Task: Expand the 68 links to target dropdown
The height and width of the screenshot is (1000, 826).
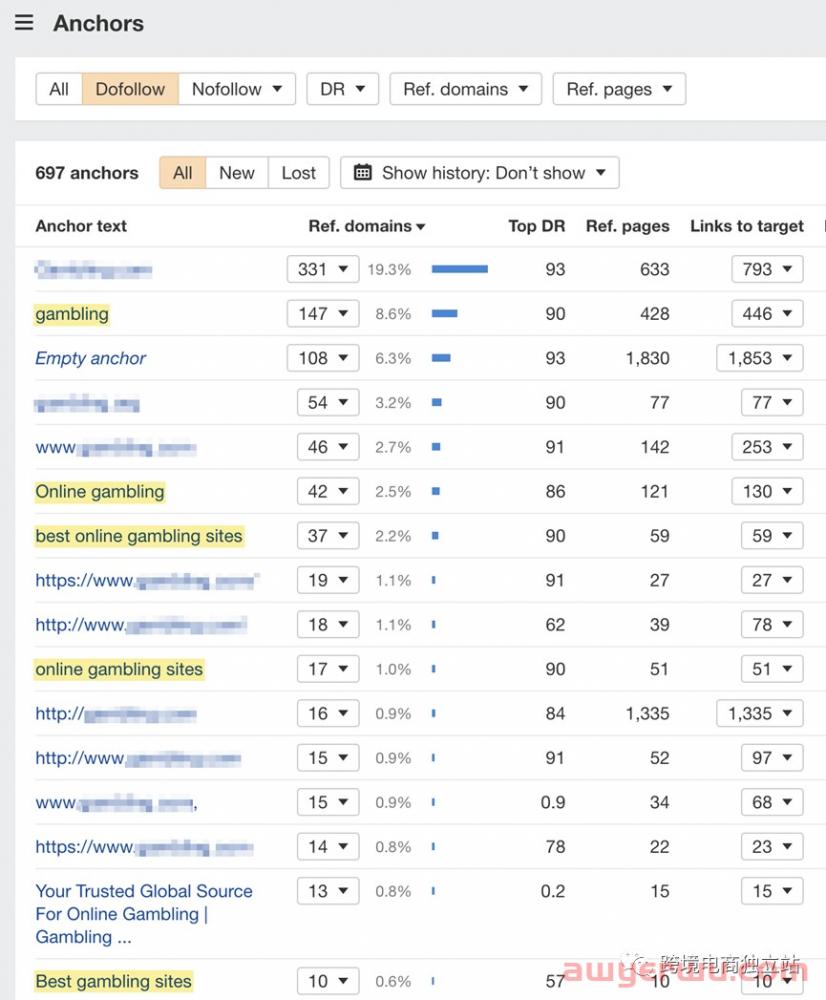Action: (772, 802)
